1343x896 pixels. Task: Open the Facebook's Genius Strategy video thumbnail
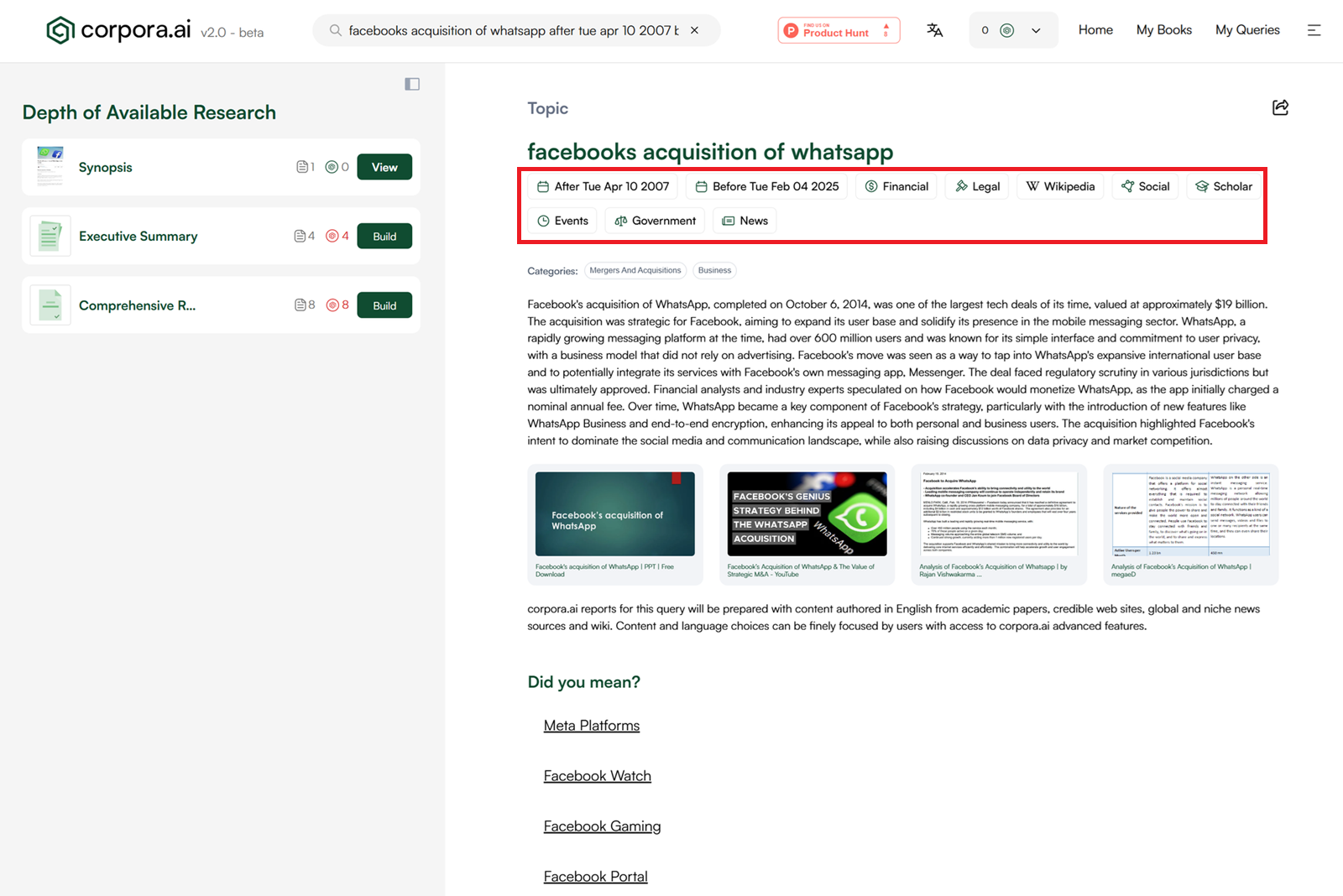point(807,514)
